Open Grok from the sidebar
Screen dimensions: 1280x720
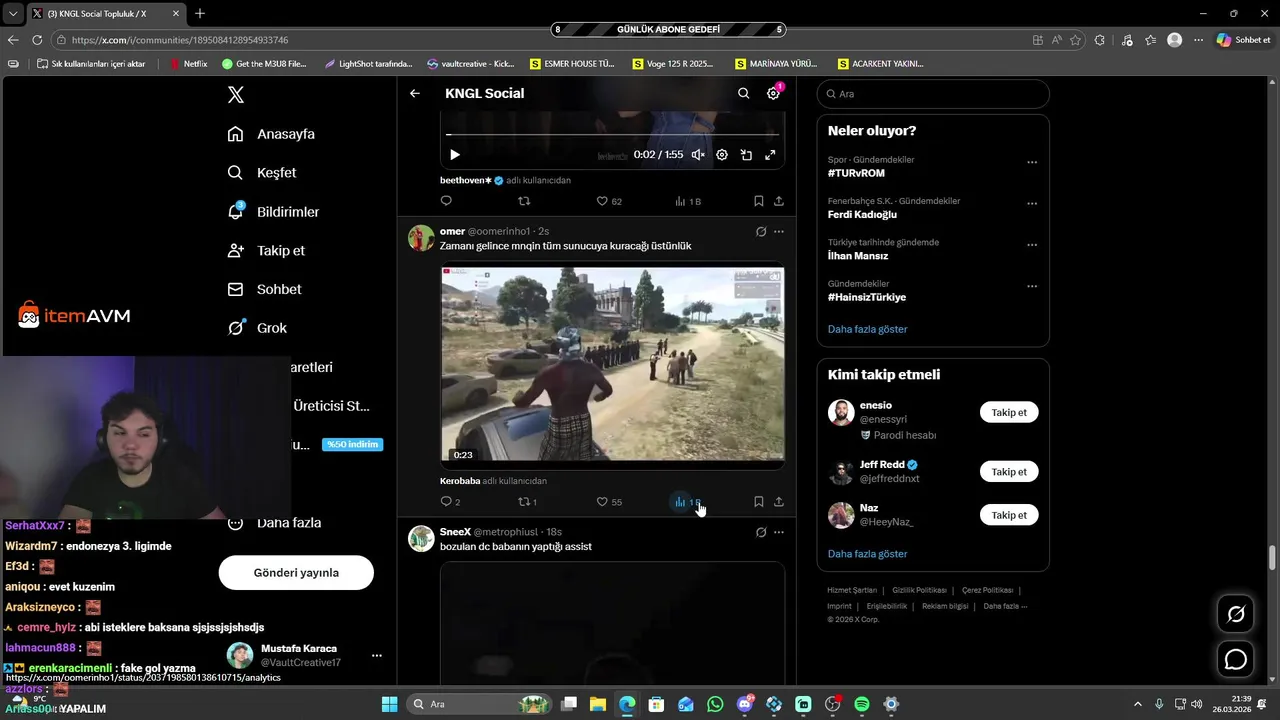257,328
